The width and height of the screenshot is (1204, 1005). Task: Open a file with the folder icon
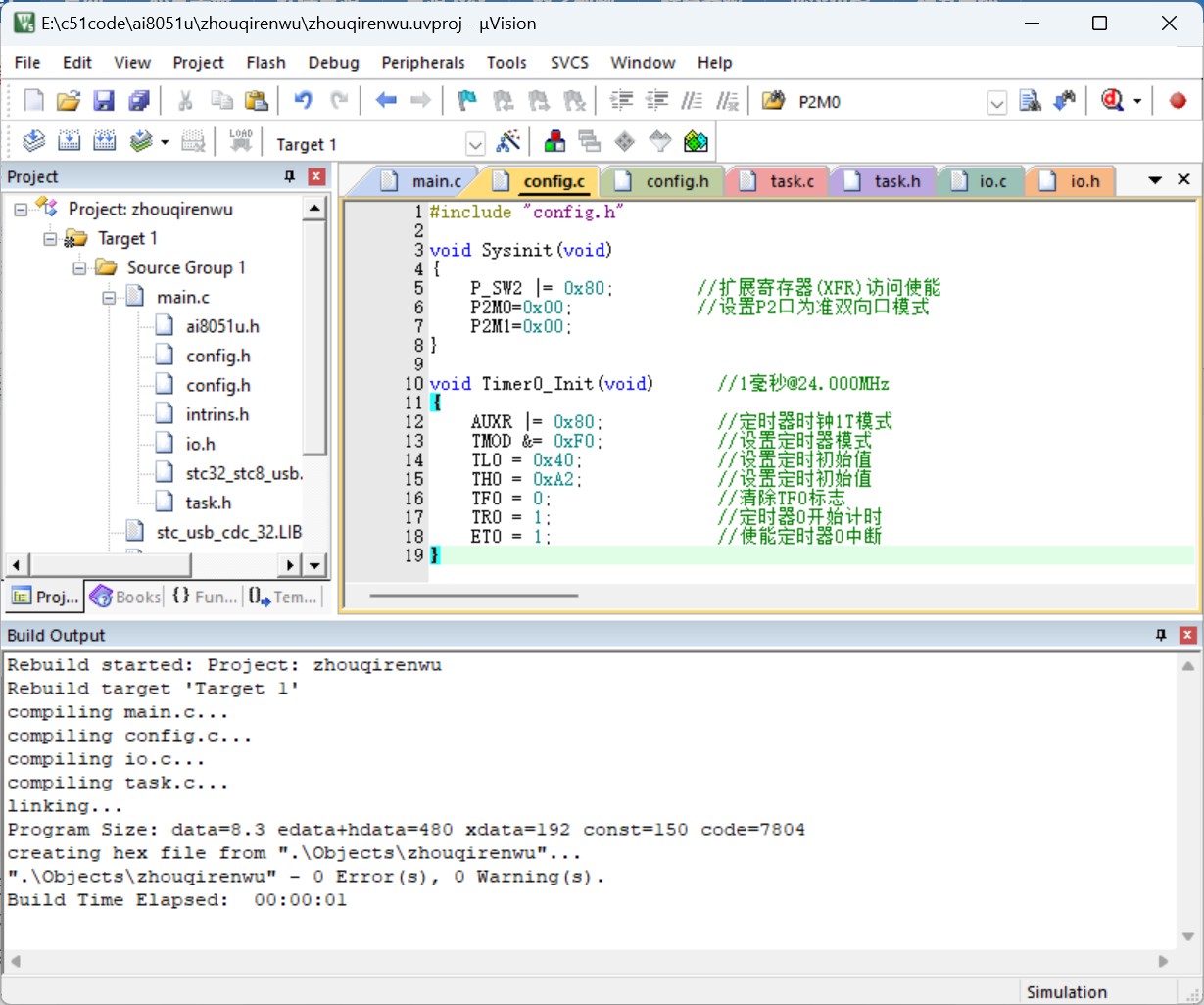coord(69,101)
